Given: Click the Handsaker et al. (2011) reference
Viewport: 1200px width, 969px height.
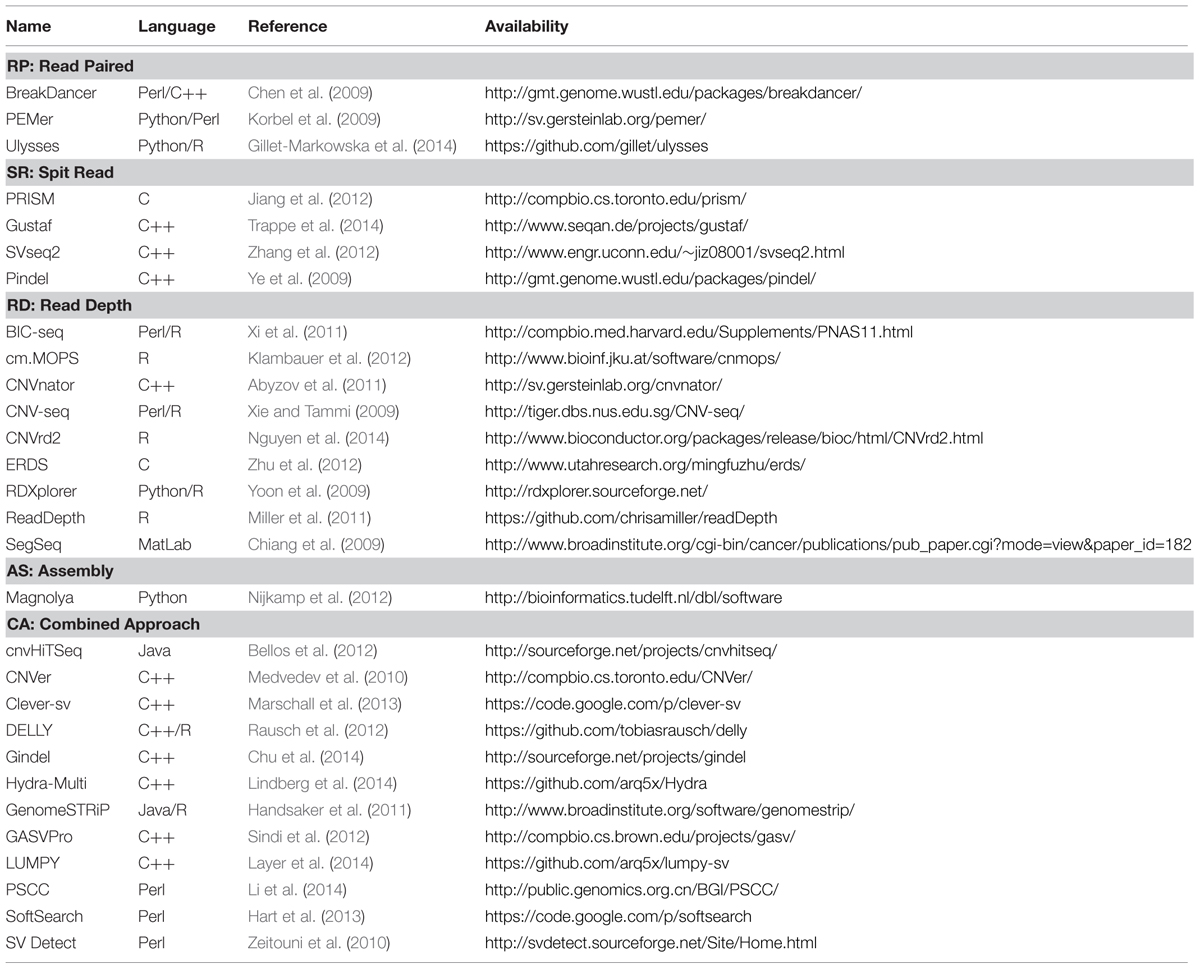Looking at the screenshot, I should (329, 809).
